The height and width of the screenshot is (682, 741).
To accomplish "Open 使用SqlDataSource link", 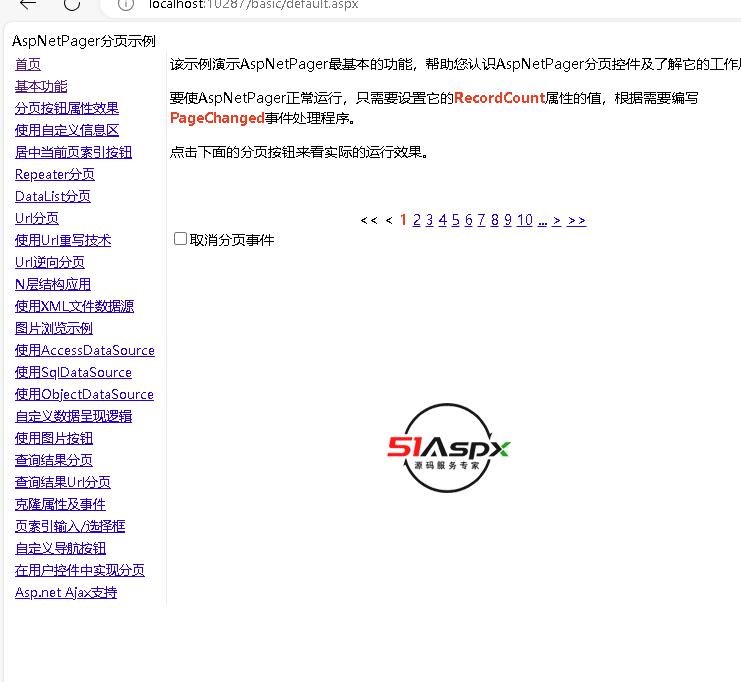I will coord(73,372).
